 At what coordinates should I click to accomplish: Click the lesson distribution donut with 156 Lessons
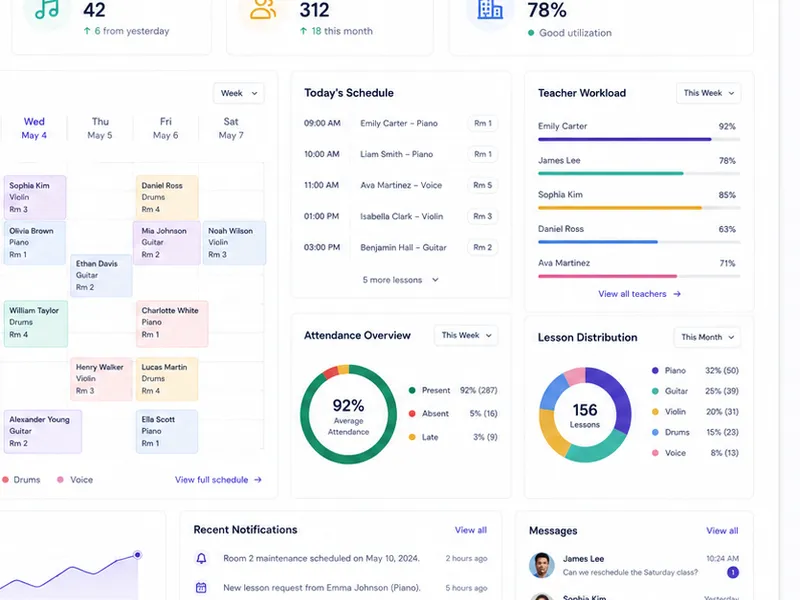pos(585,415)
